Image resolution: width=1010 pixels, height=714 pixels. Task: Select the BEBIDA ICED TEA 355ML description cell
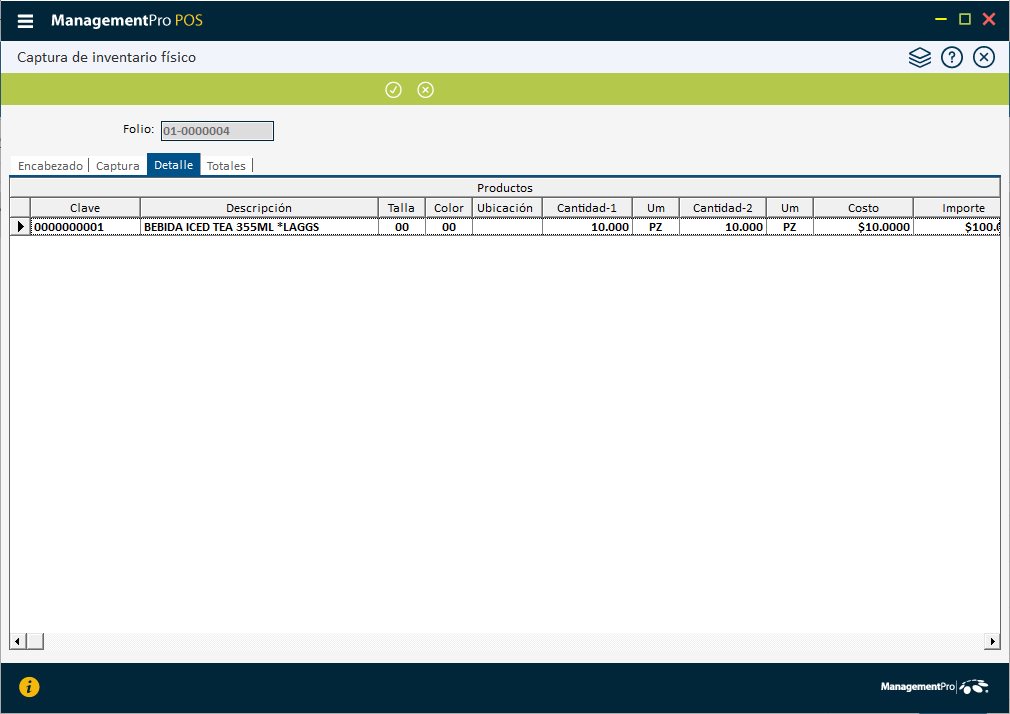point(258,227)
